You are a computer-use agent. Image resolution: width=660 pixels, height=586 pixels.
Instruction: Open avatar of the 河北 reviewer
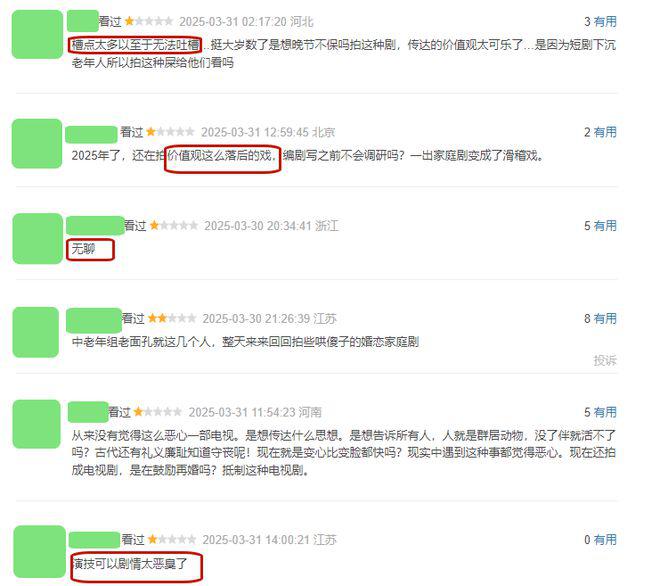(37, 34)
